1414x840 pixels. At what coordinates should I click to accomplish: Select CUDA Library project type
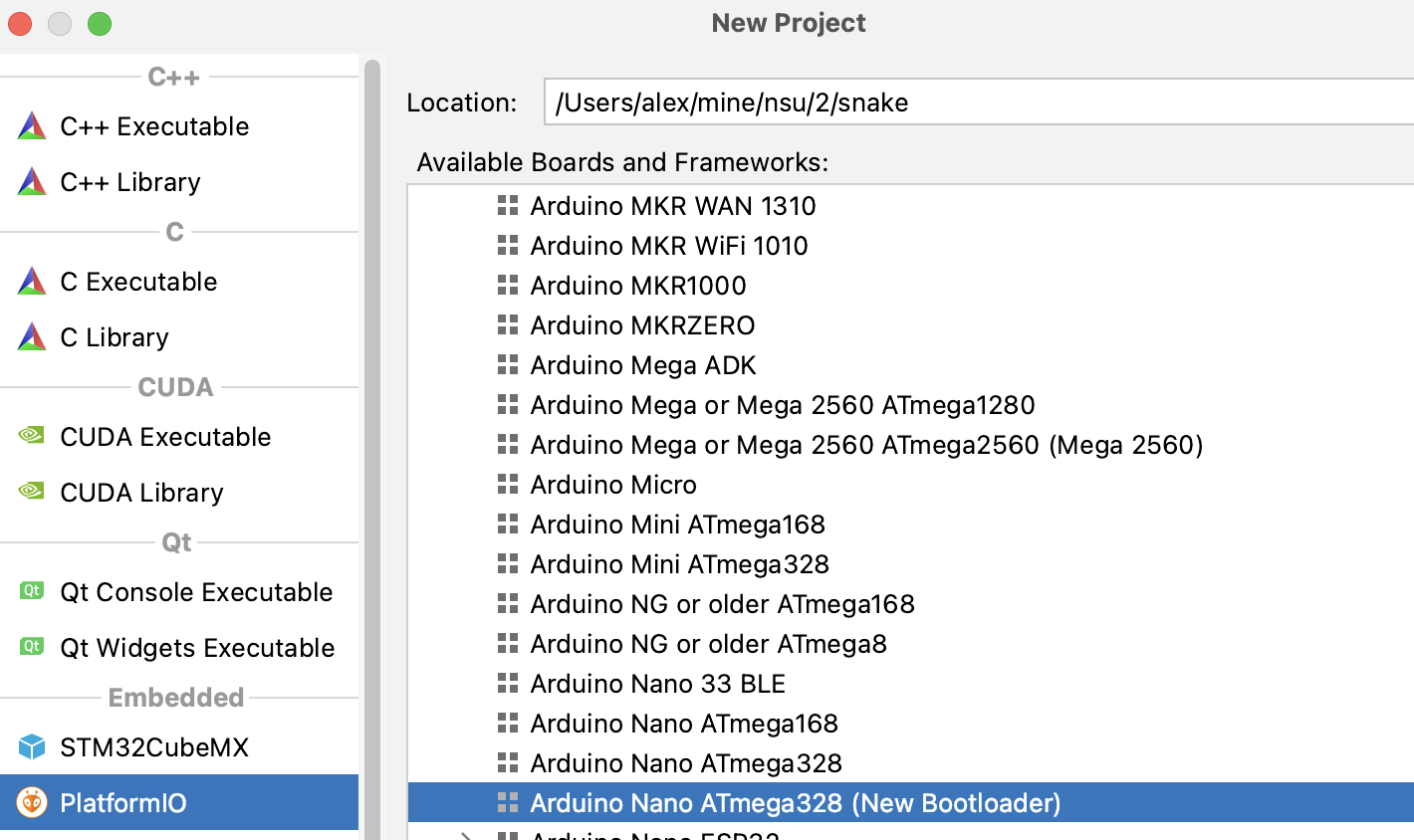click(179, 493)
